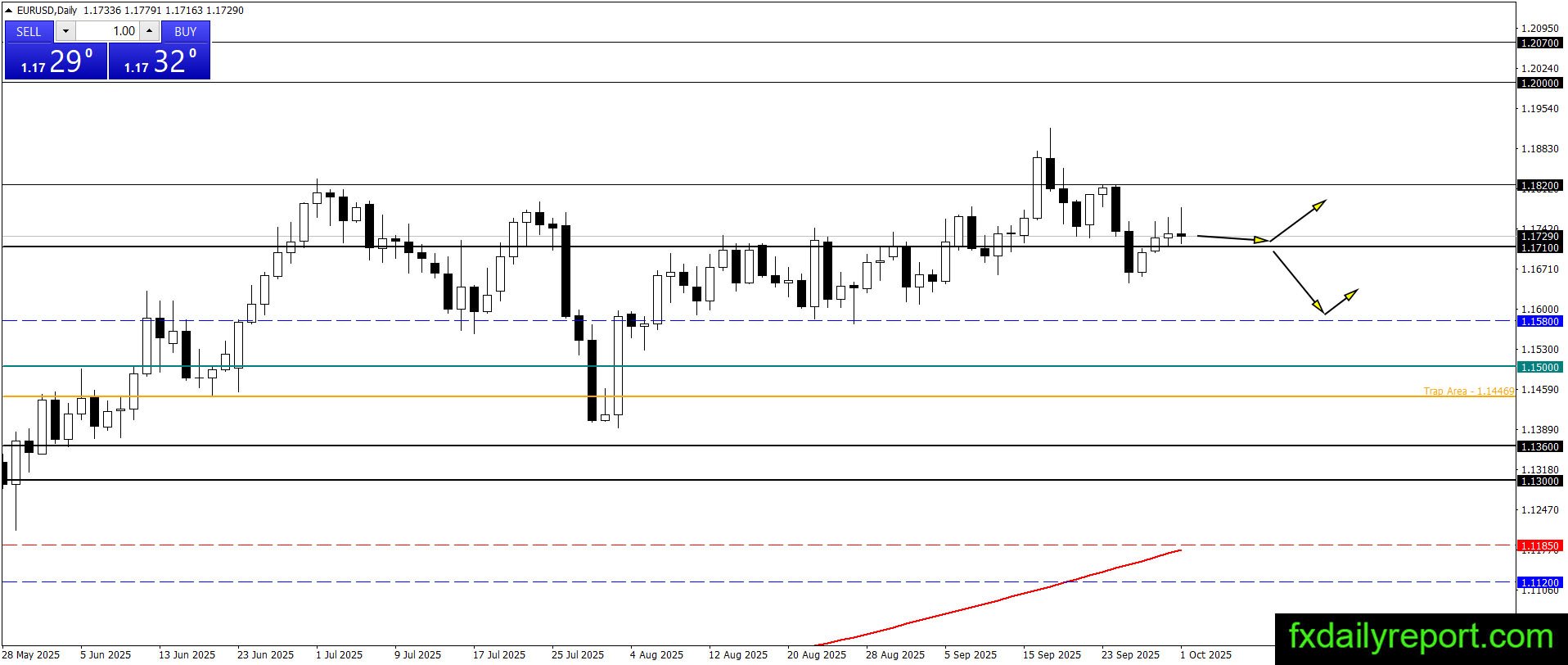Click the 1.17 32 buy price tile

click(x=160, y=61)
